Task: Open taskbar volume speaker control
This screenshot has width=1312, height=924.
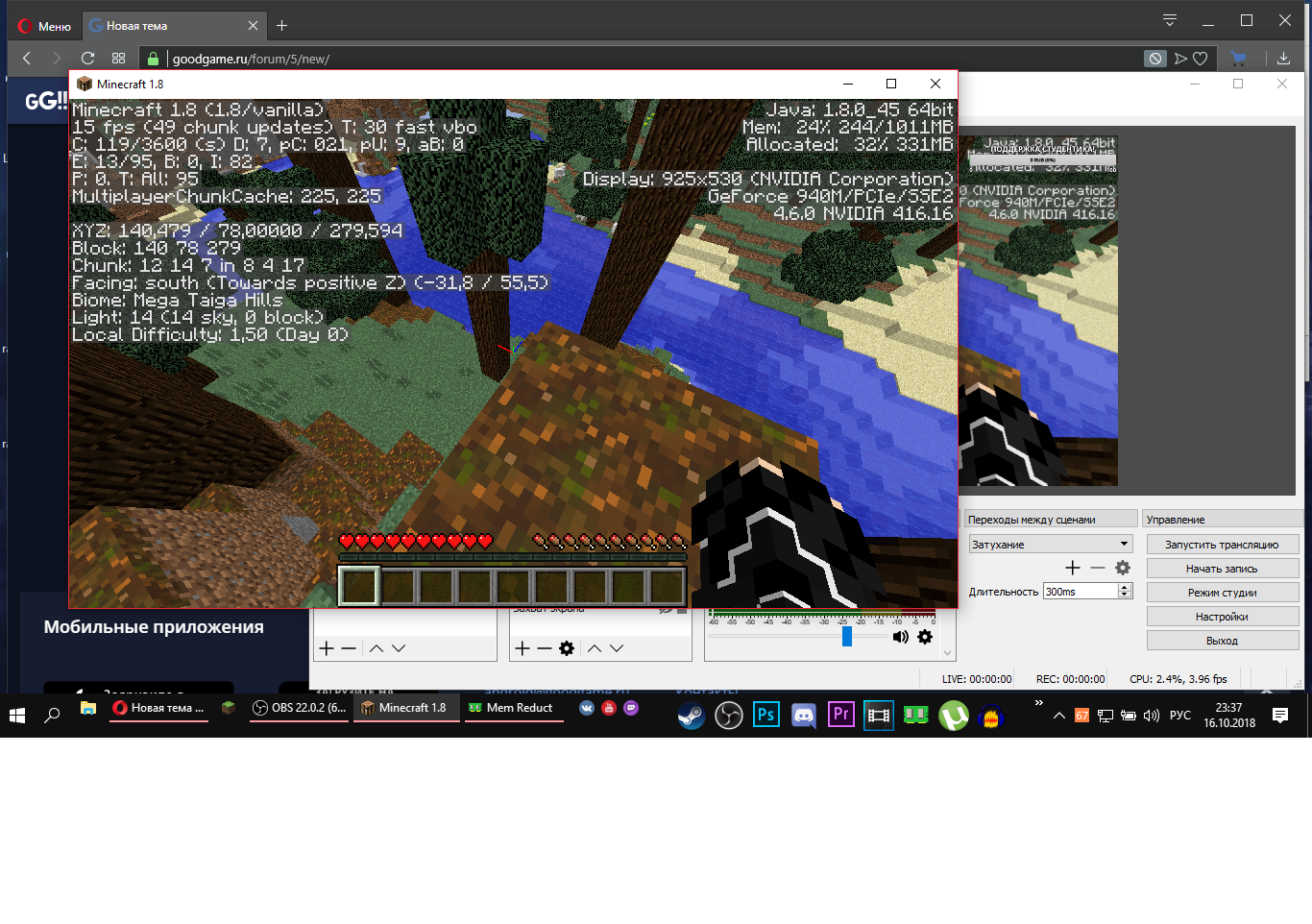Action: 1151,716
